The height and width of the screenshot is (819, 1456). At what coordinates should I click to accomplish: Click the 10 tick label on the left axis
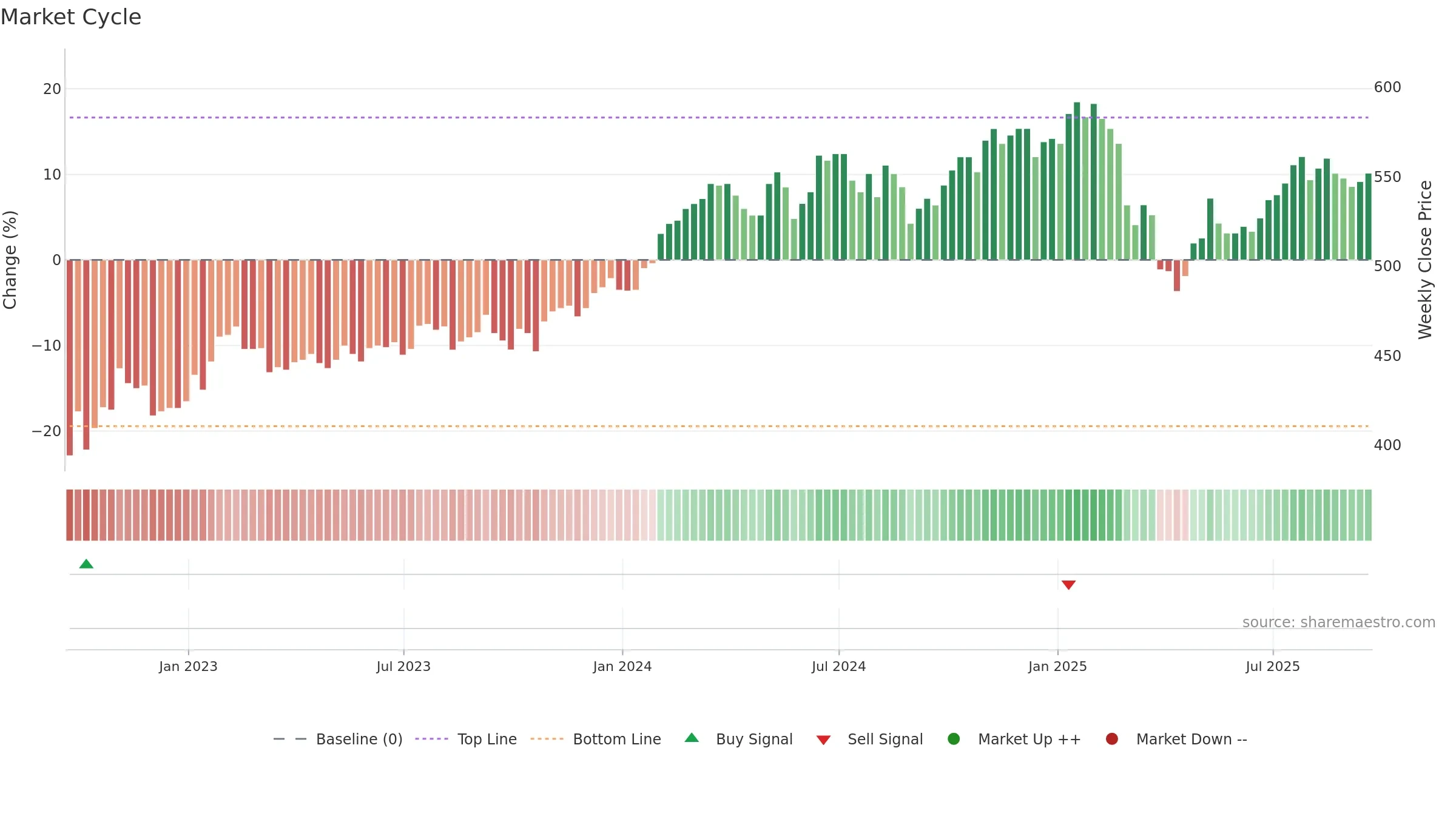52,175
